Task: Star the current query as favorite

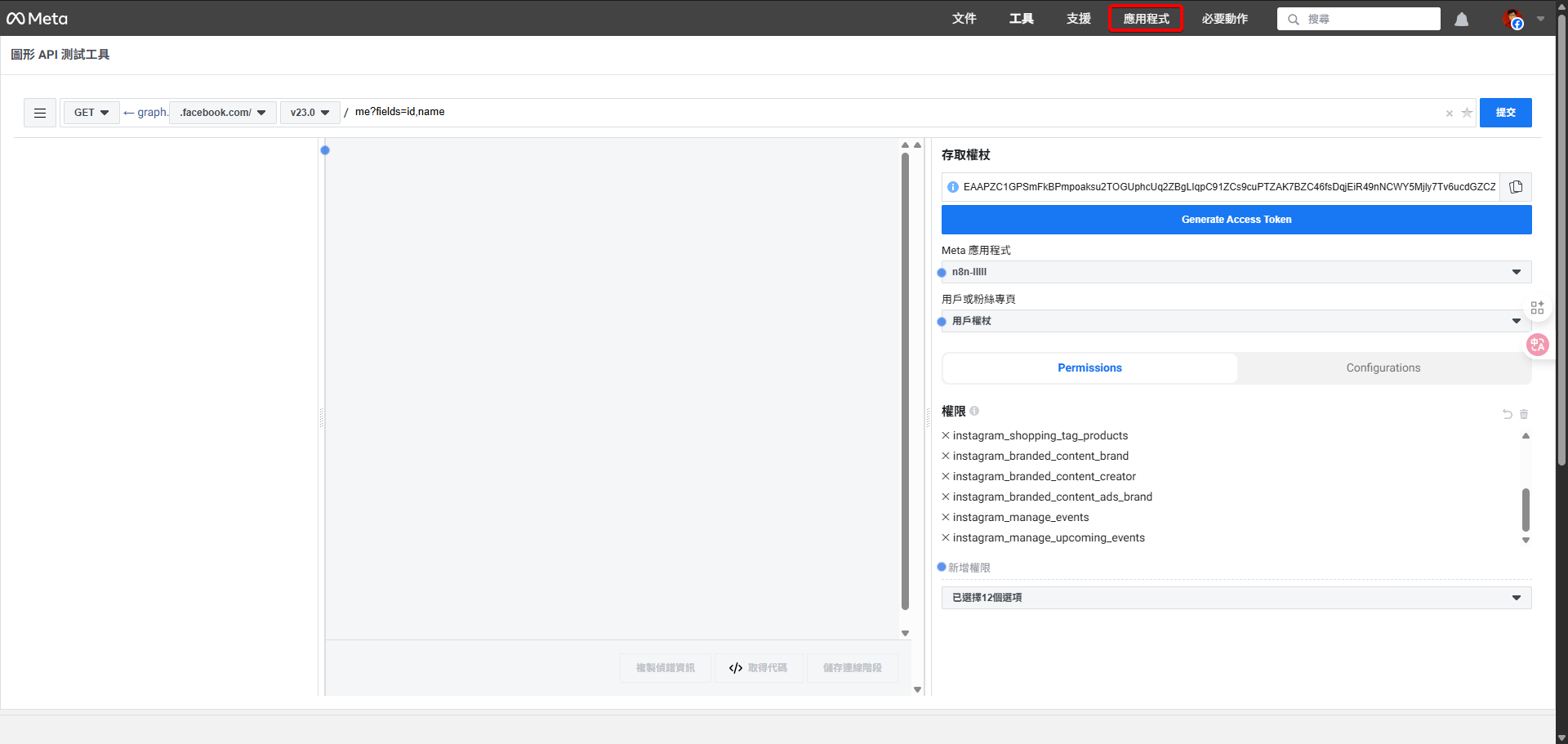Action: [1468, 114]
